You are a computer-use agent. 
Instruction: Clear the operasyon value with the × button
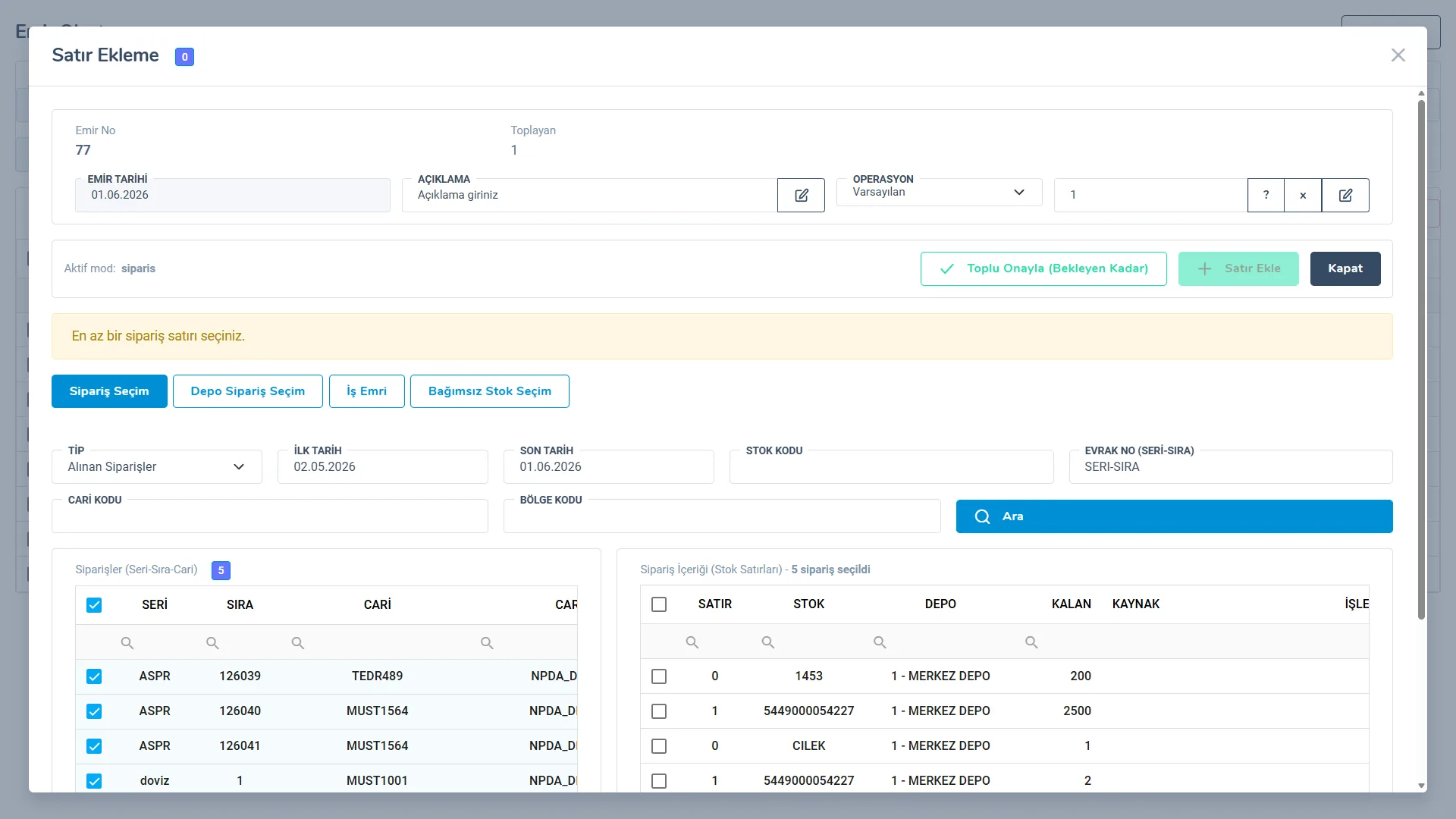[1303, 196]
